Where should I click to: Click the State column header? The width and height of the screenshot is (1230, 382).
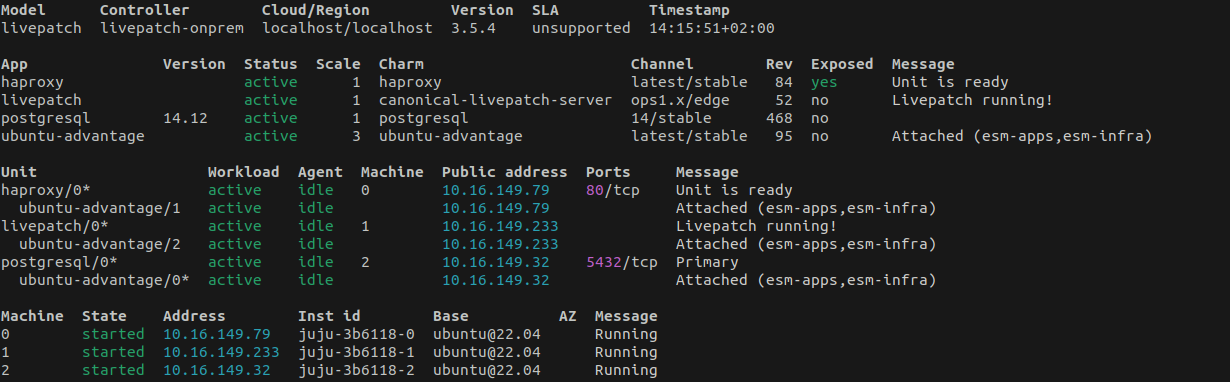pos(104,316)
